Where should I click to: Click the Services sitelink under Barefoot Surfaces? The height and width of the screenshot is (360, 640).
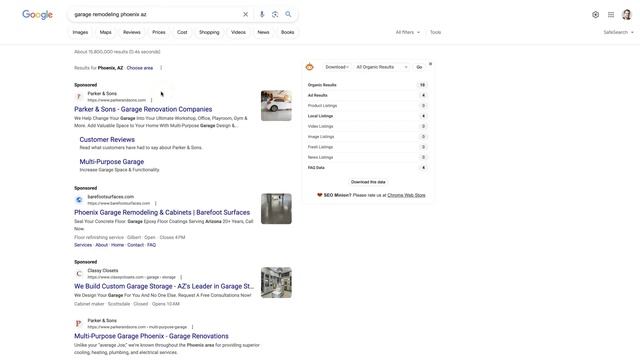83,245
